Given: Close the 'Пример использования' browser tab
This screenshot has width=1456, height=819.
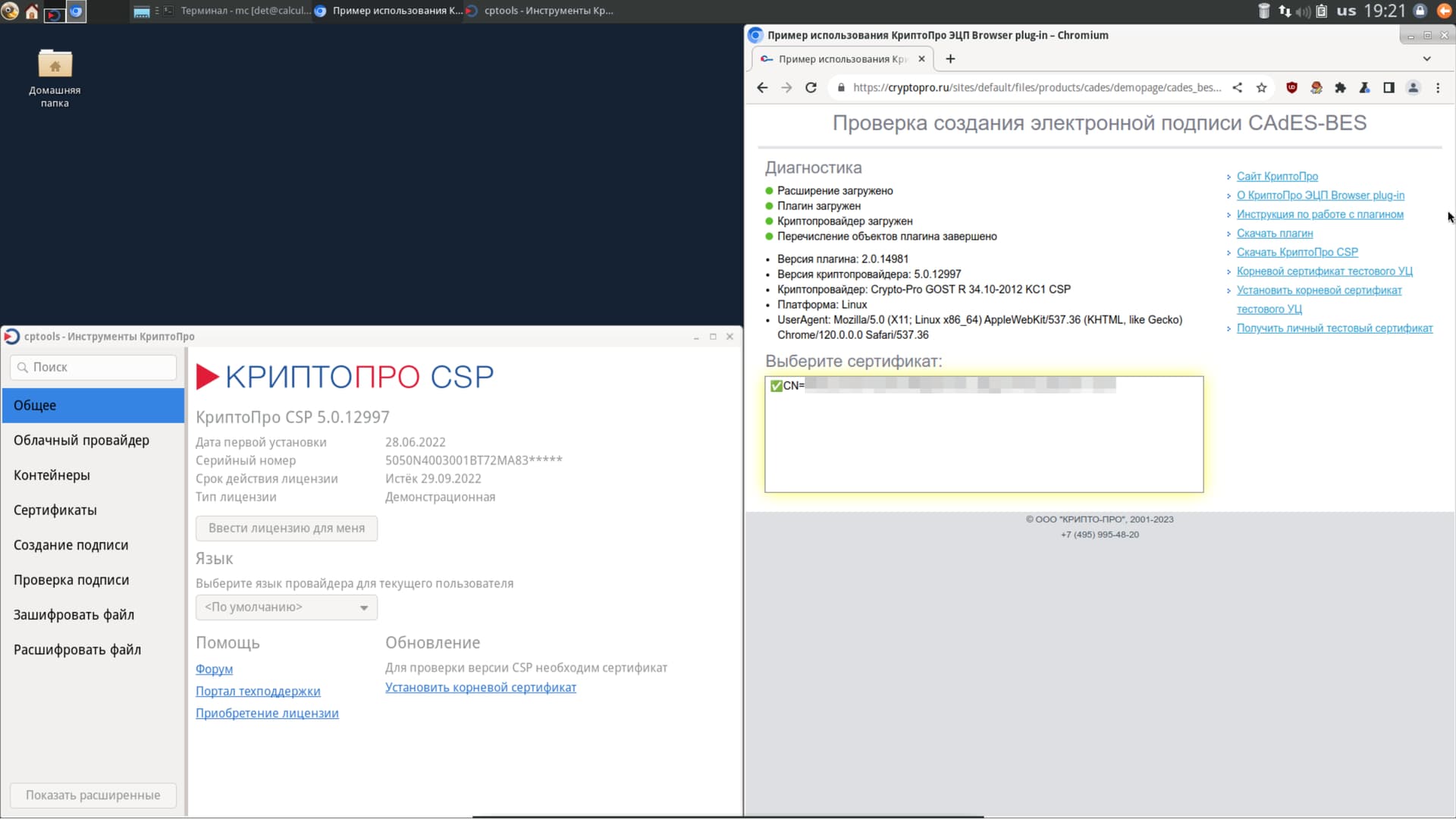Looking at the screenshot, I should pos(921,58).
